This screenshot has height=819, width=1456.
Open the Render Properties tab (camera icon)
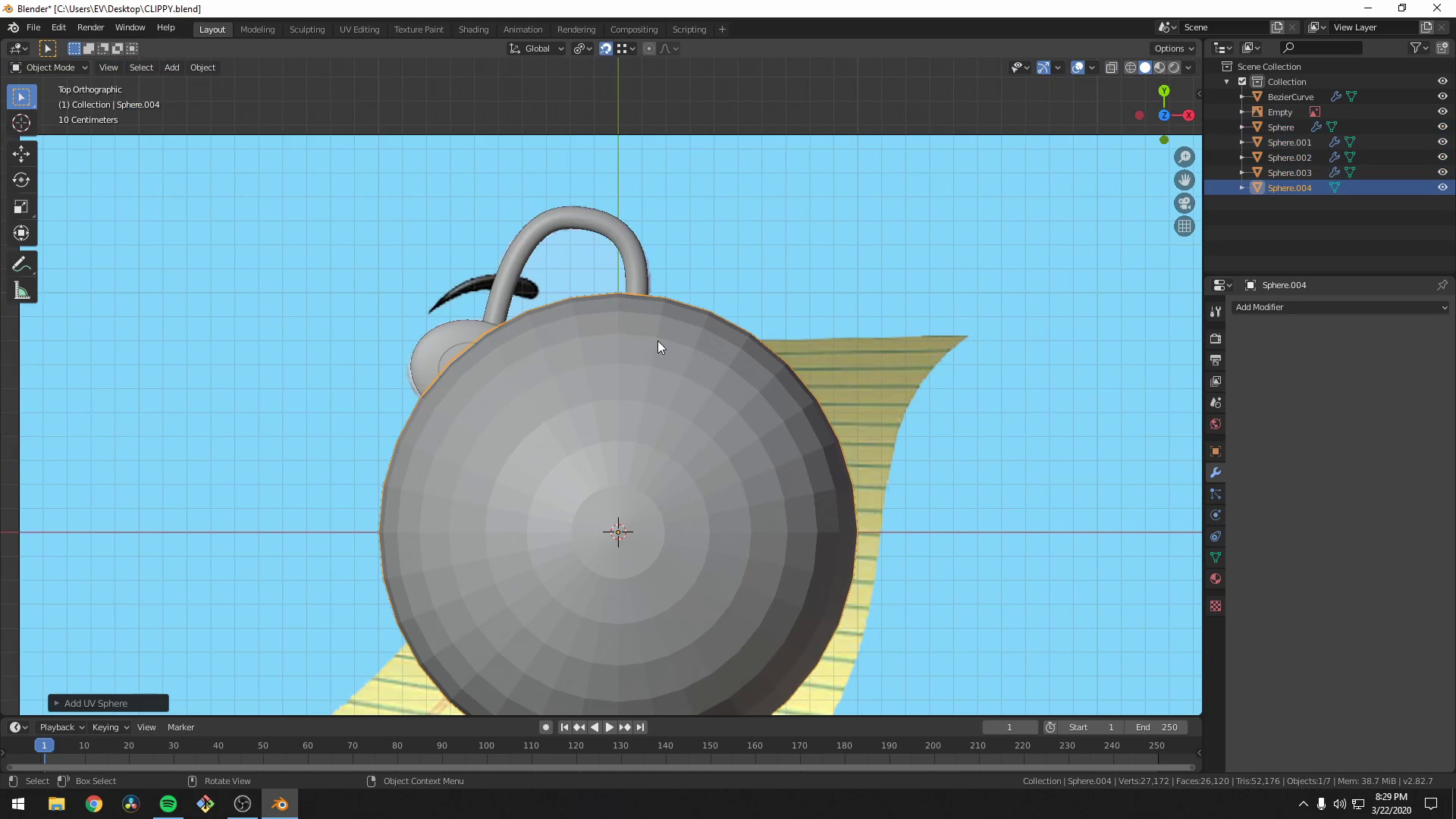[x=1216, y=339]
